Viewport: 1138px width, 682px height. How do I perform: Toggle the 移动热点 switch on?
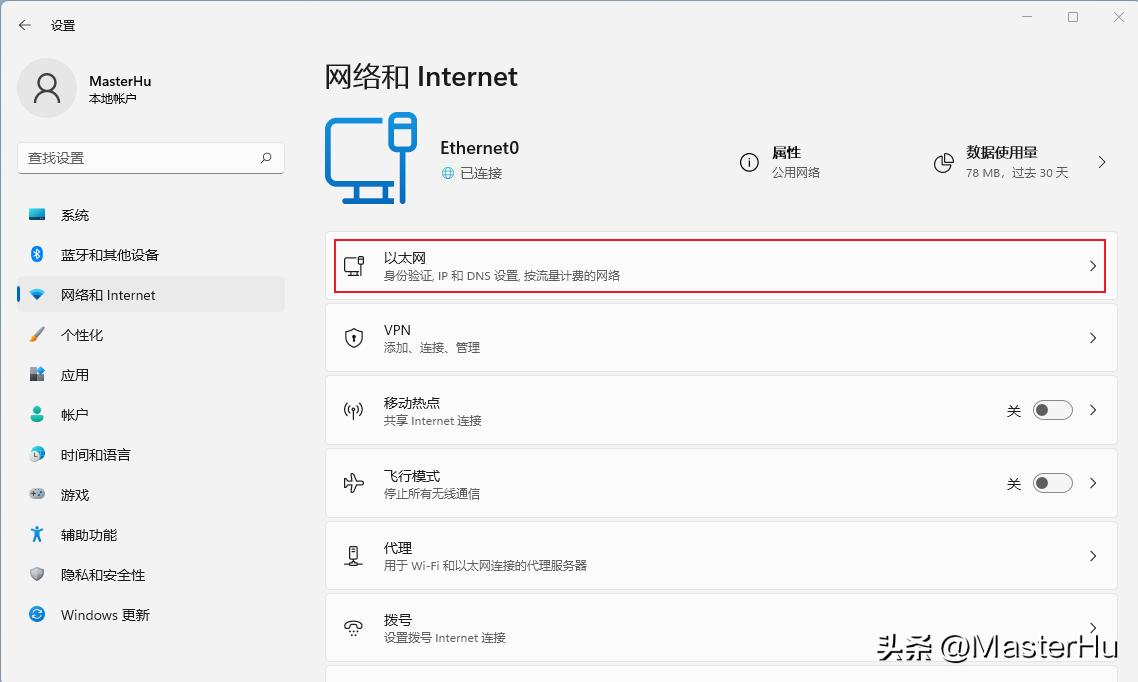(1051, 410)
